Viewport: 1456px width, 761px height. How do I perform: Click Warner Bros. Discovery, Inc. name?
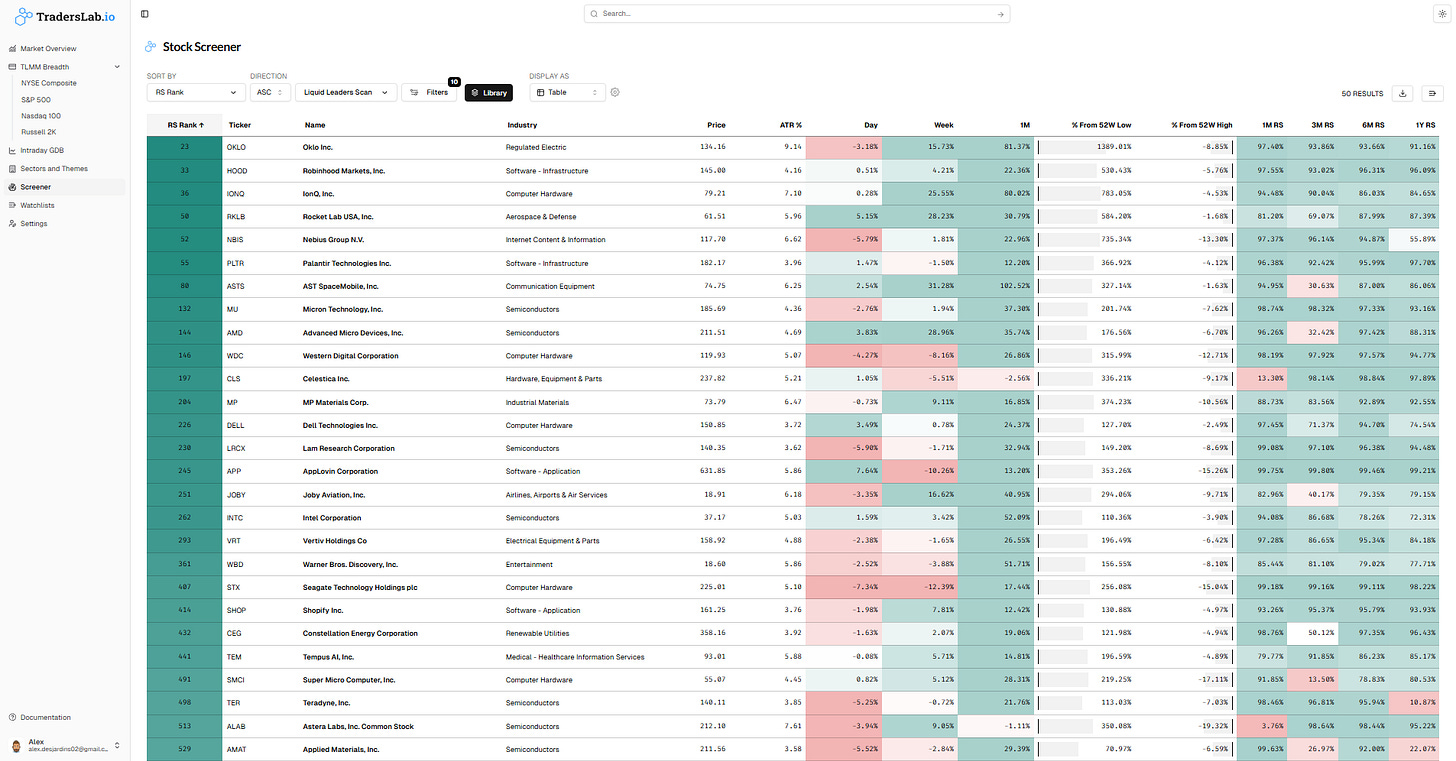[x=350, y=564]
